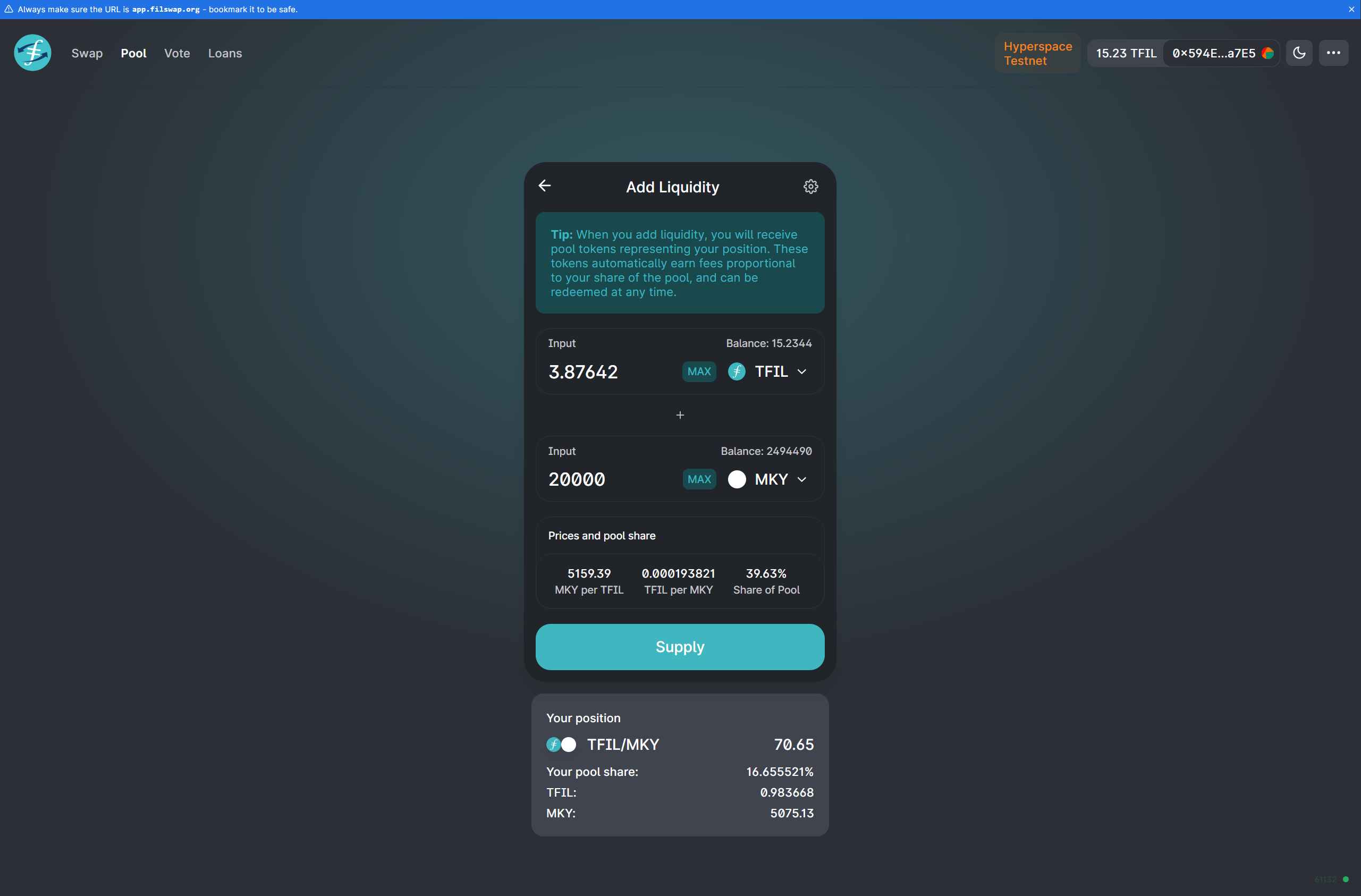This screenshot has height=896, width=1361.
Task: Toggle dark mode moon icon
Action: pyautogui.click(x=1299, y=53)
